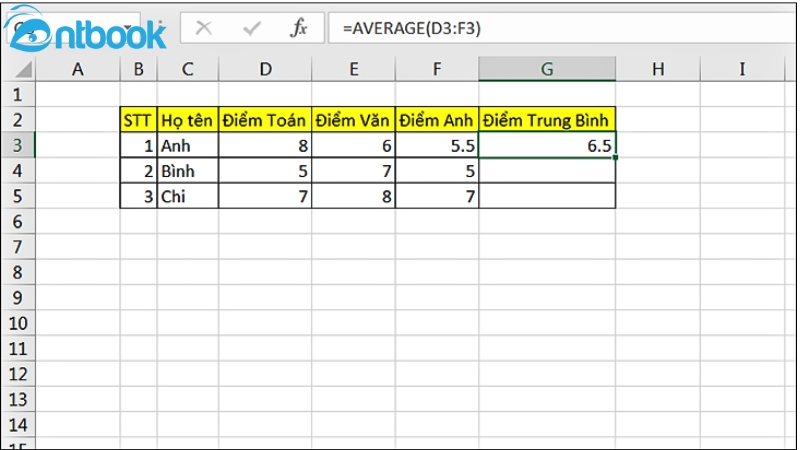Image resolution: width=800 pixels, height=450 pixels.
Task: Select Bình's Điểm Toán score 5
Action: (x=265, y=171)
